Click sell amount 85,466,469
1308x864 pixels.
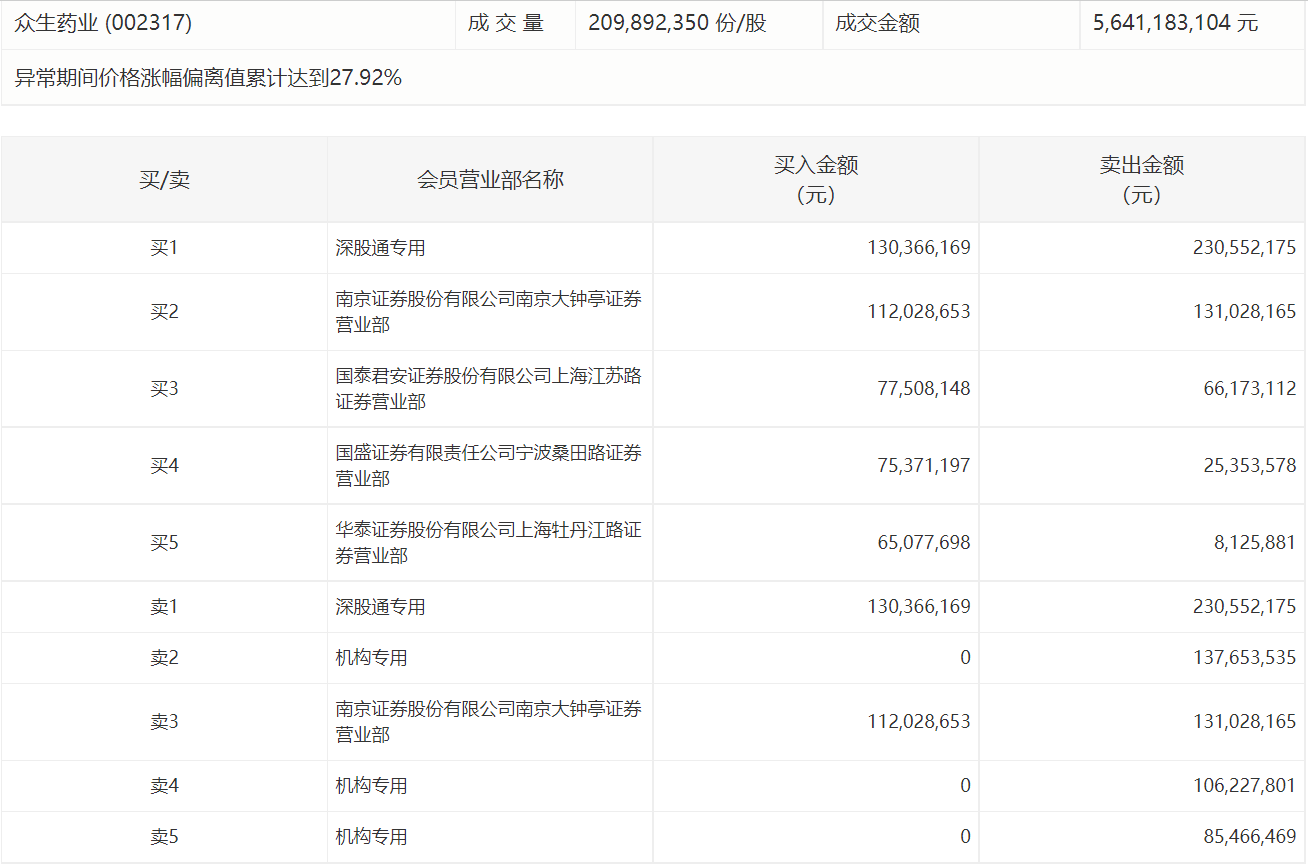click(1250, 837)
